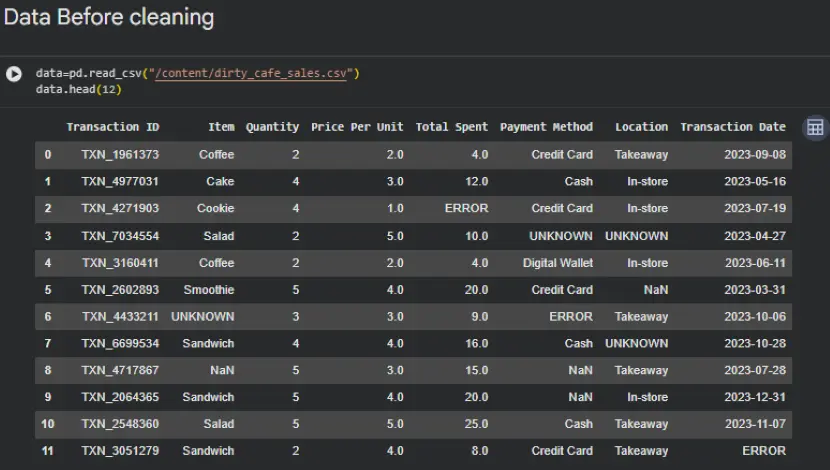Select the Location column header
This screenshot has width=830, height=470.
coord(641,127)
